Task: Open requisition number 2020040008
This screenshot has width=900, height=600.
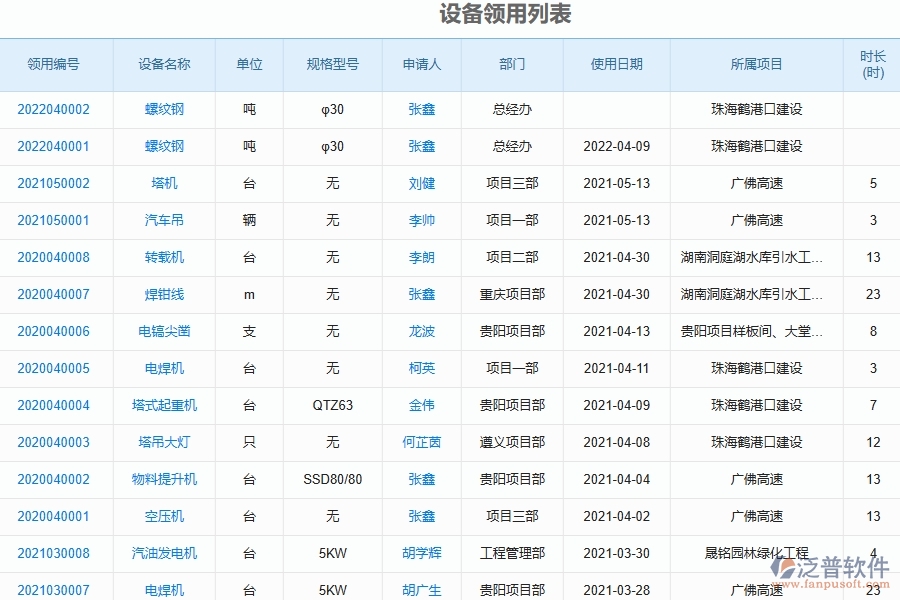Action: [55, 257]
